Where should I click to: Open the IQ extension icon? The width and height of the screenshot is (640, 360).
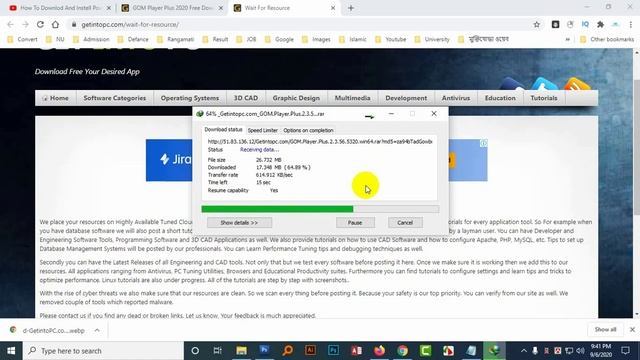[x=585, y=24]
